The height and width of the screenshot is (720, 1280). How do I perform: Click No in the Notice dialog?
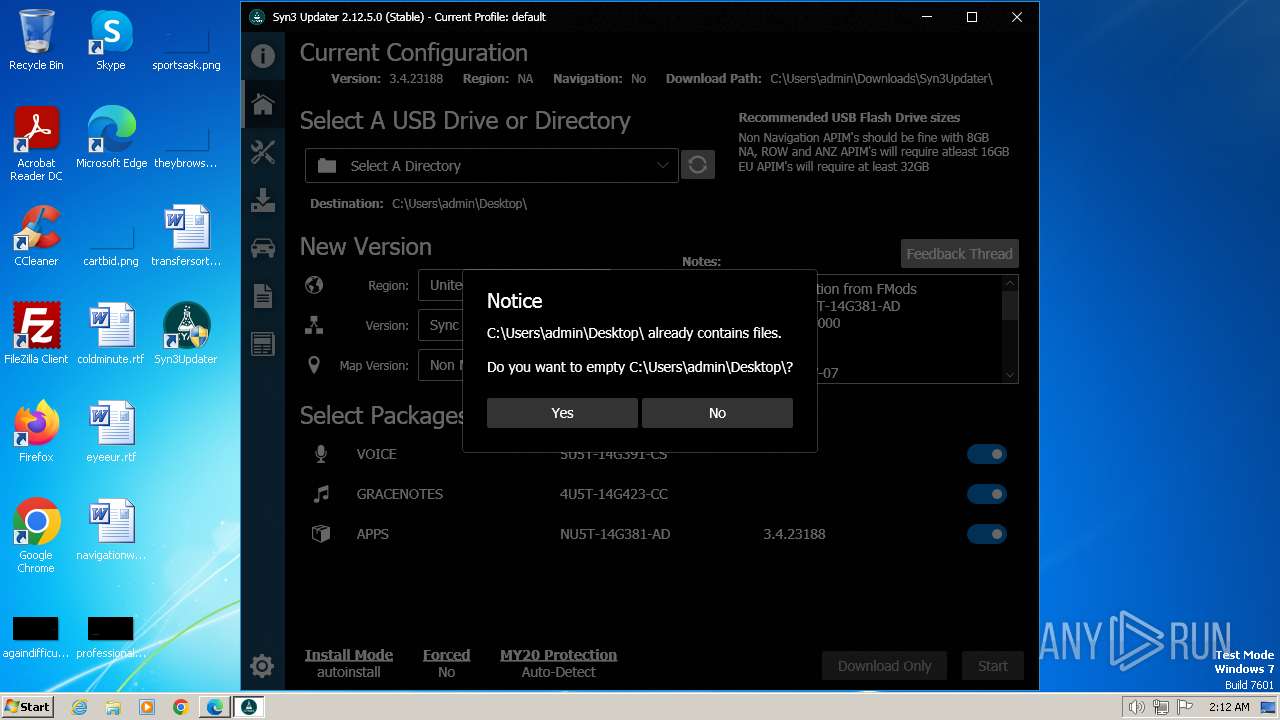[x=717, y=413]
